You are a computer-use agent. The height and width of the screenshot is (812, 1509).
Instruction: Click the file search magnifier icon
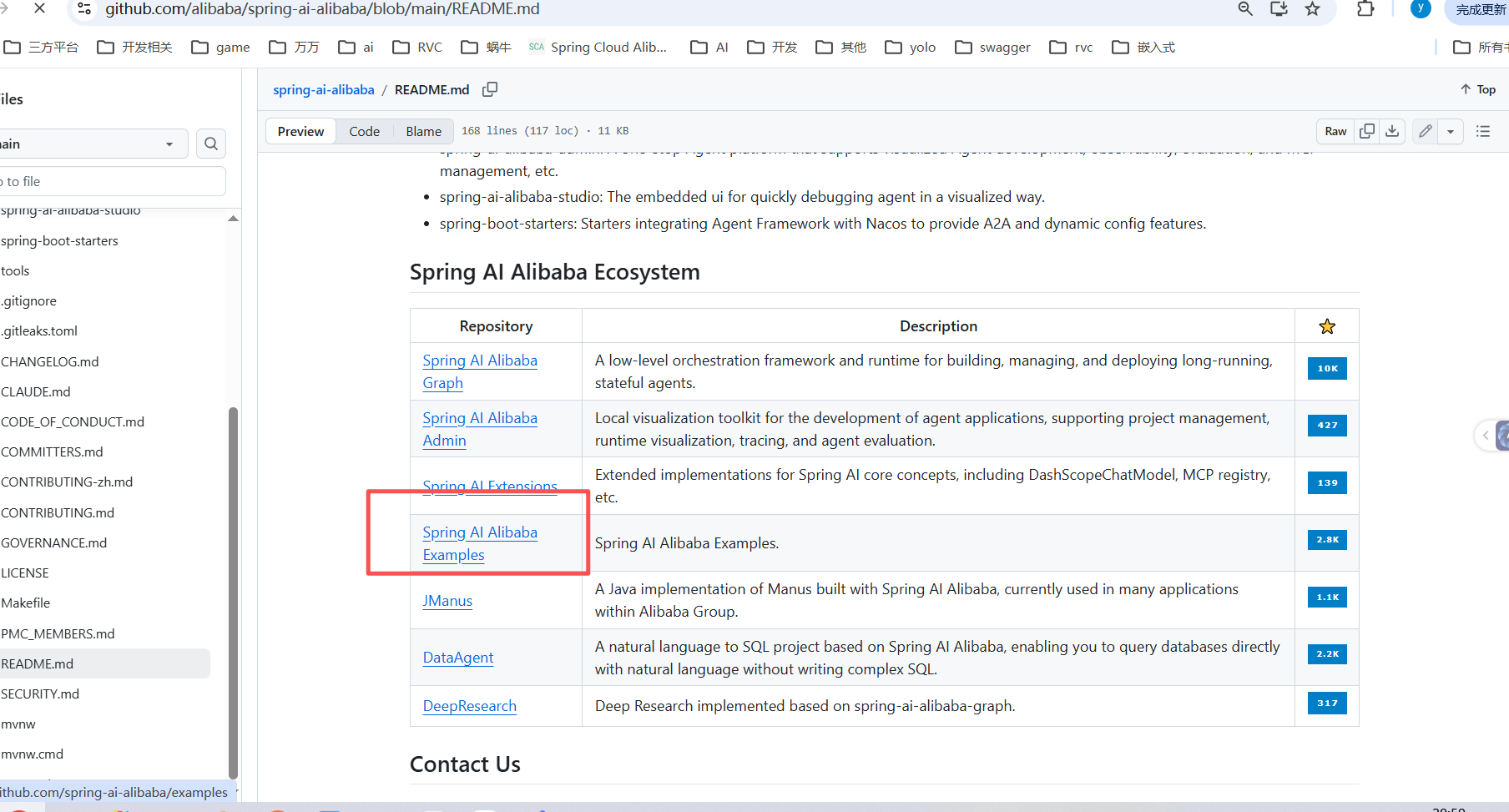pos(211,144)
